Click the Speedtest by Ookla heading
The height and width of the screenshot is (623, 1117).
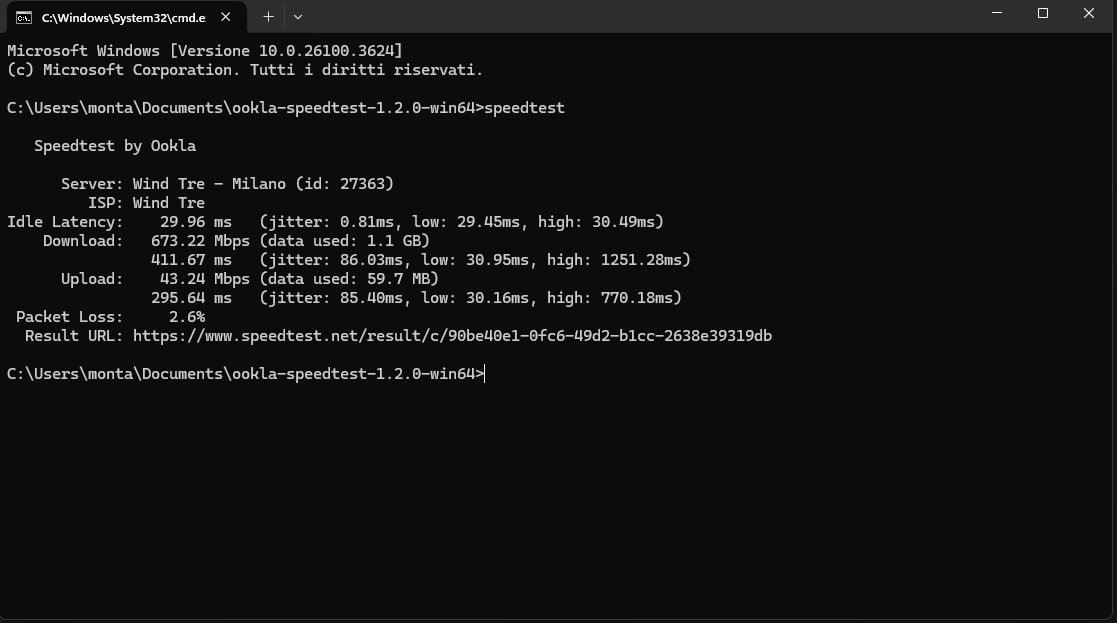[115, 146]
